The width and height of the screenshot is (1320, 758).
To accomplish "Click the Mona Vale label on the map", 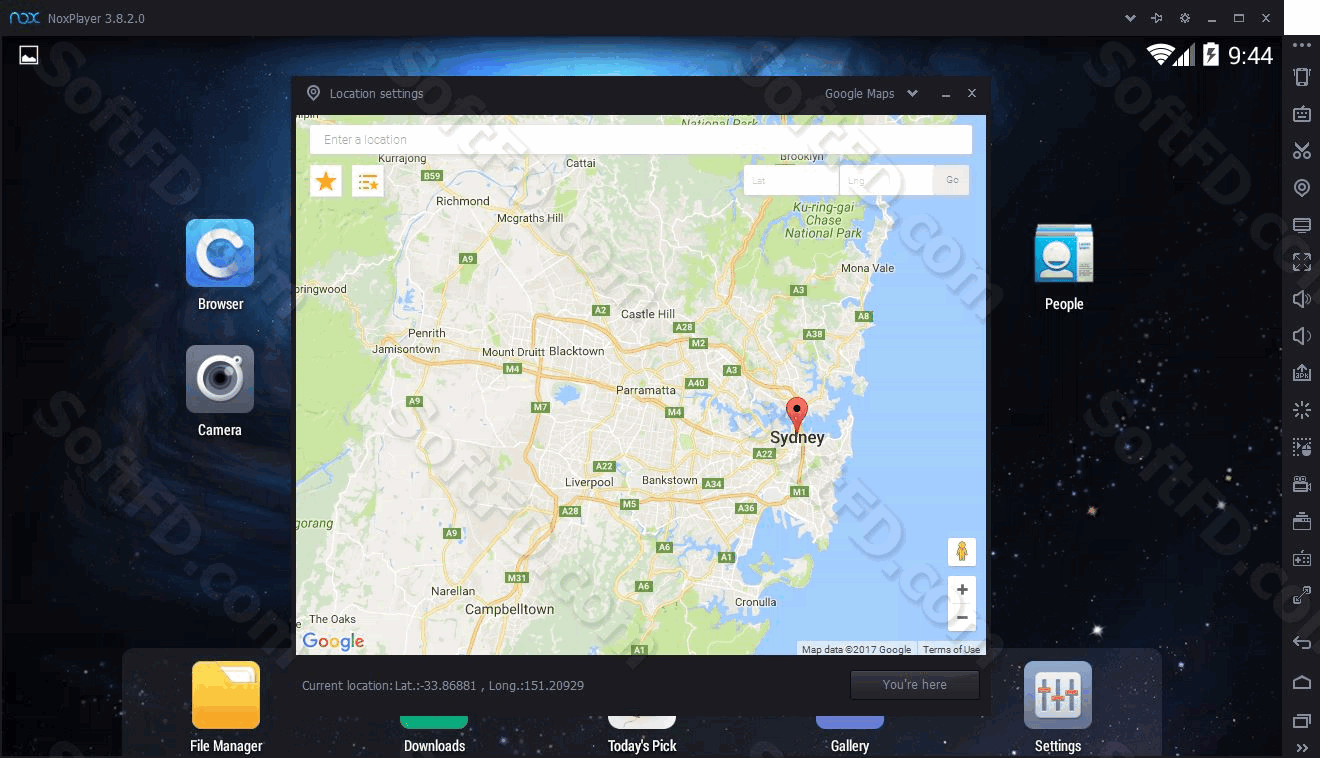I will [868, 268].
